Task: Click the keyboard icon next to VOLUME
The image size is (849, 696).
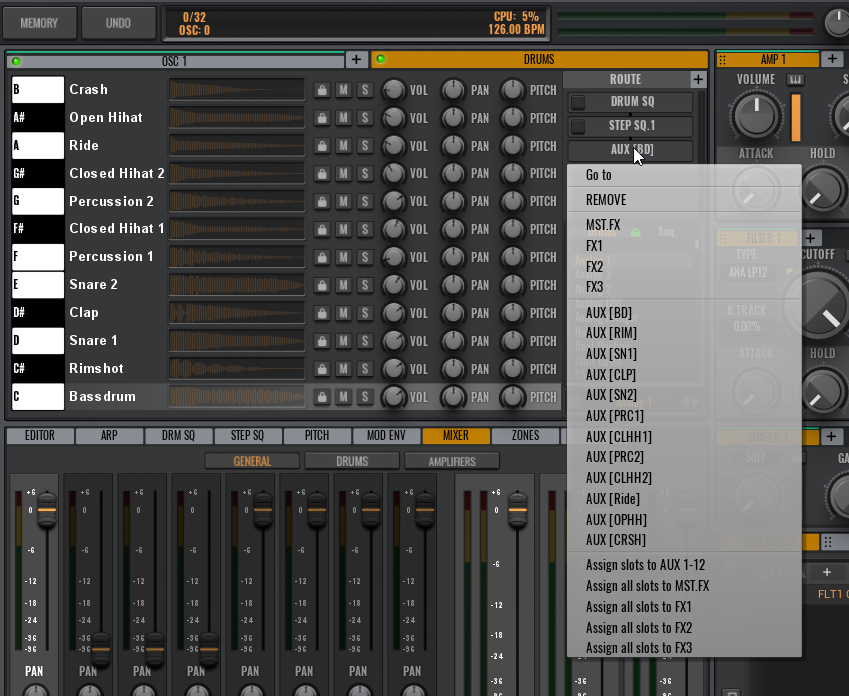Action: 795,80
